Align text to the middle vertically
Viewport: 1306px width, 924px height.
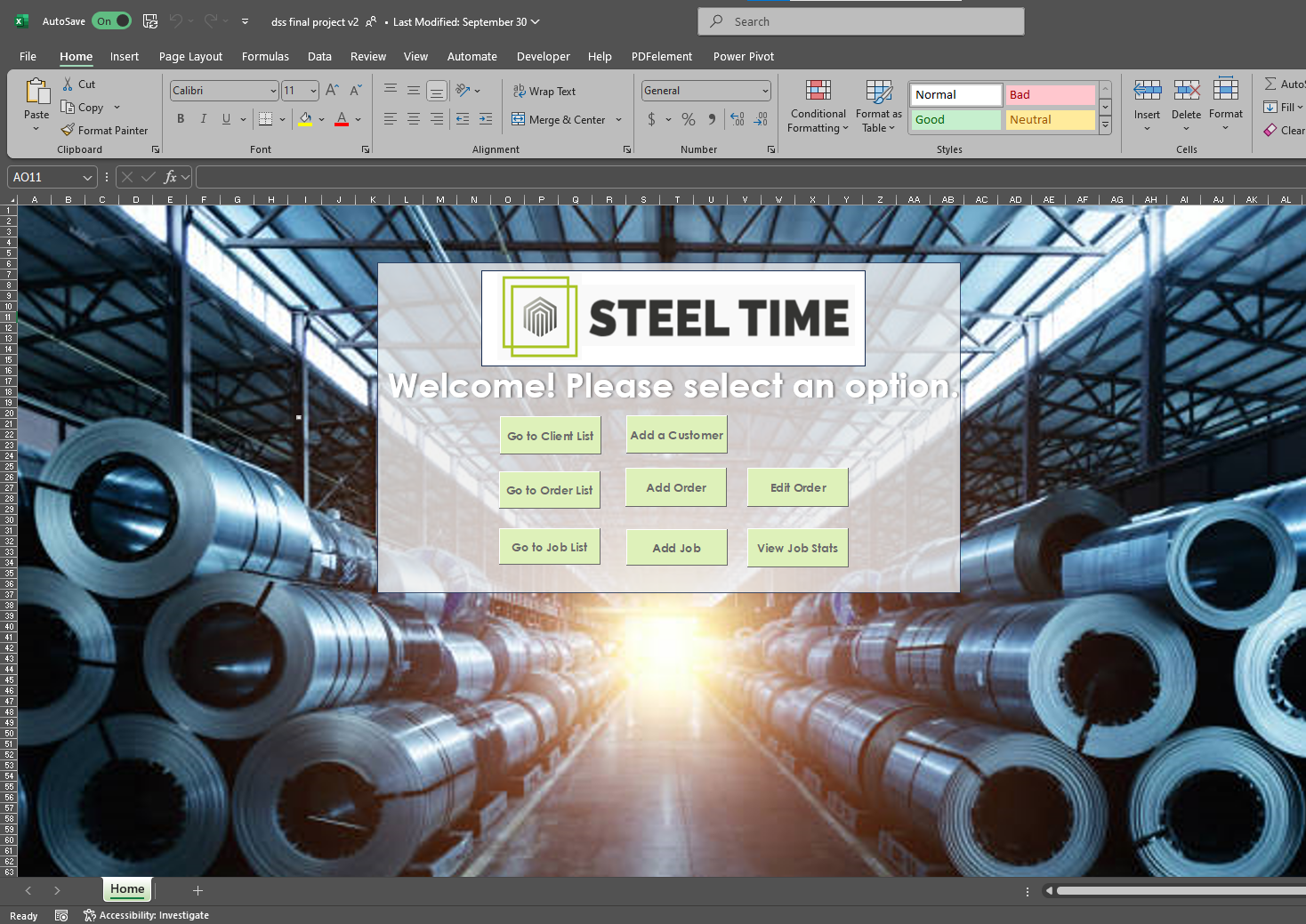point(414,90)
